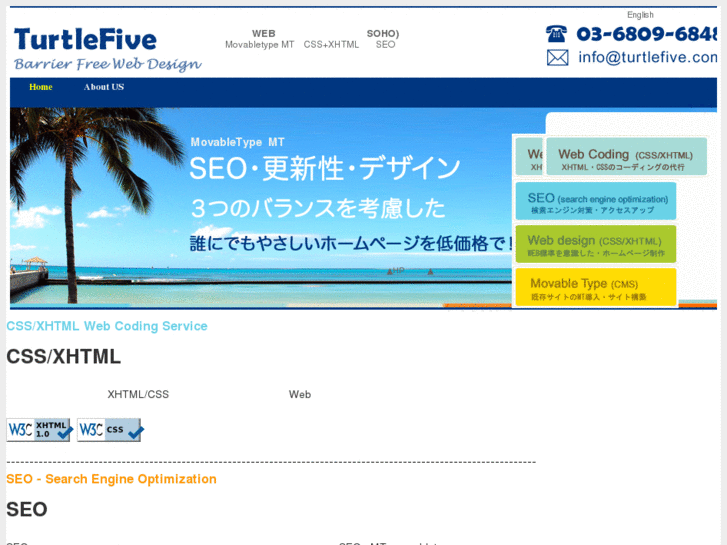
Task: Click the CSS/XHTML Web Coding Service heading
Action: 107,326
